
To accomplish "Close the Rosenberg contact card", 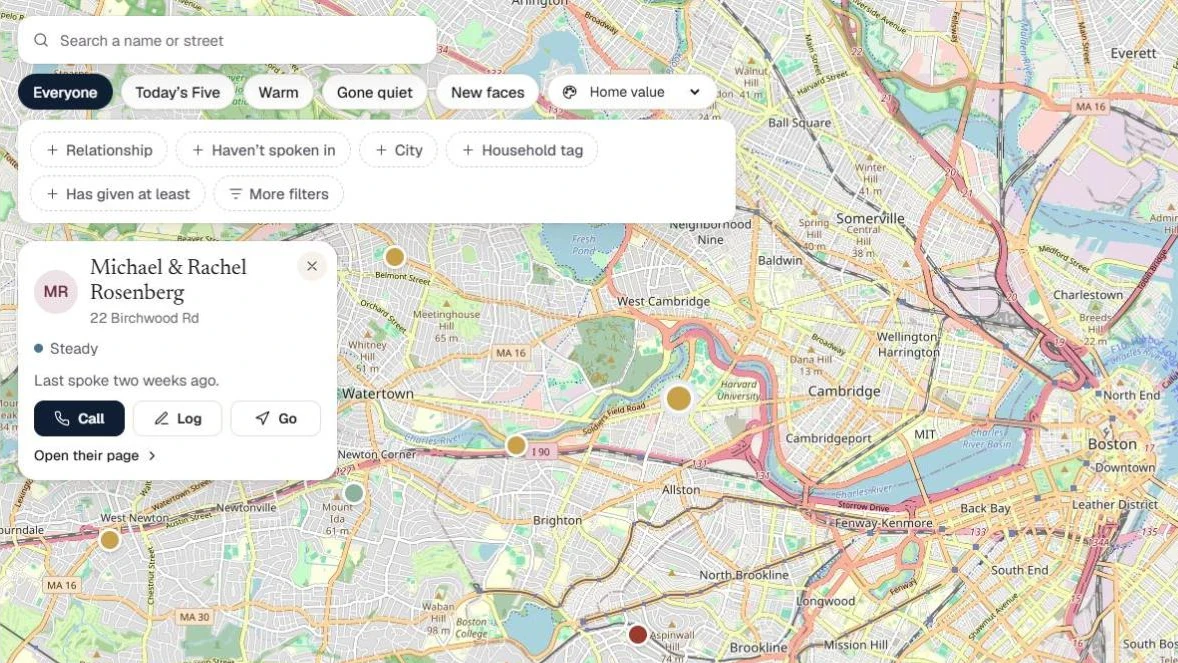I will coord(312,266).
